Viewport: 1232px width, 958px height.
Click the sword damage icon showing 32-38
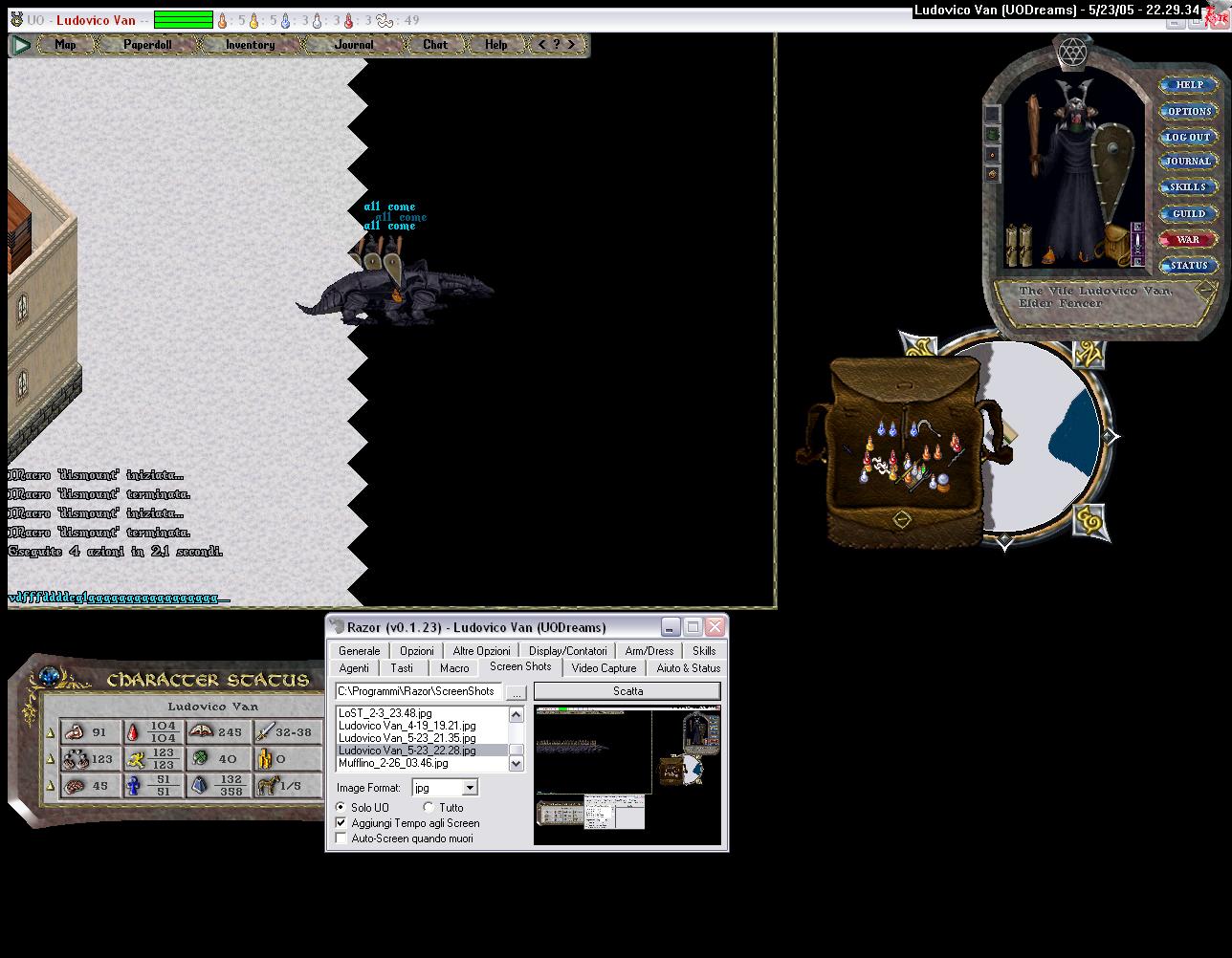265,732
